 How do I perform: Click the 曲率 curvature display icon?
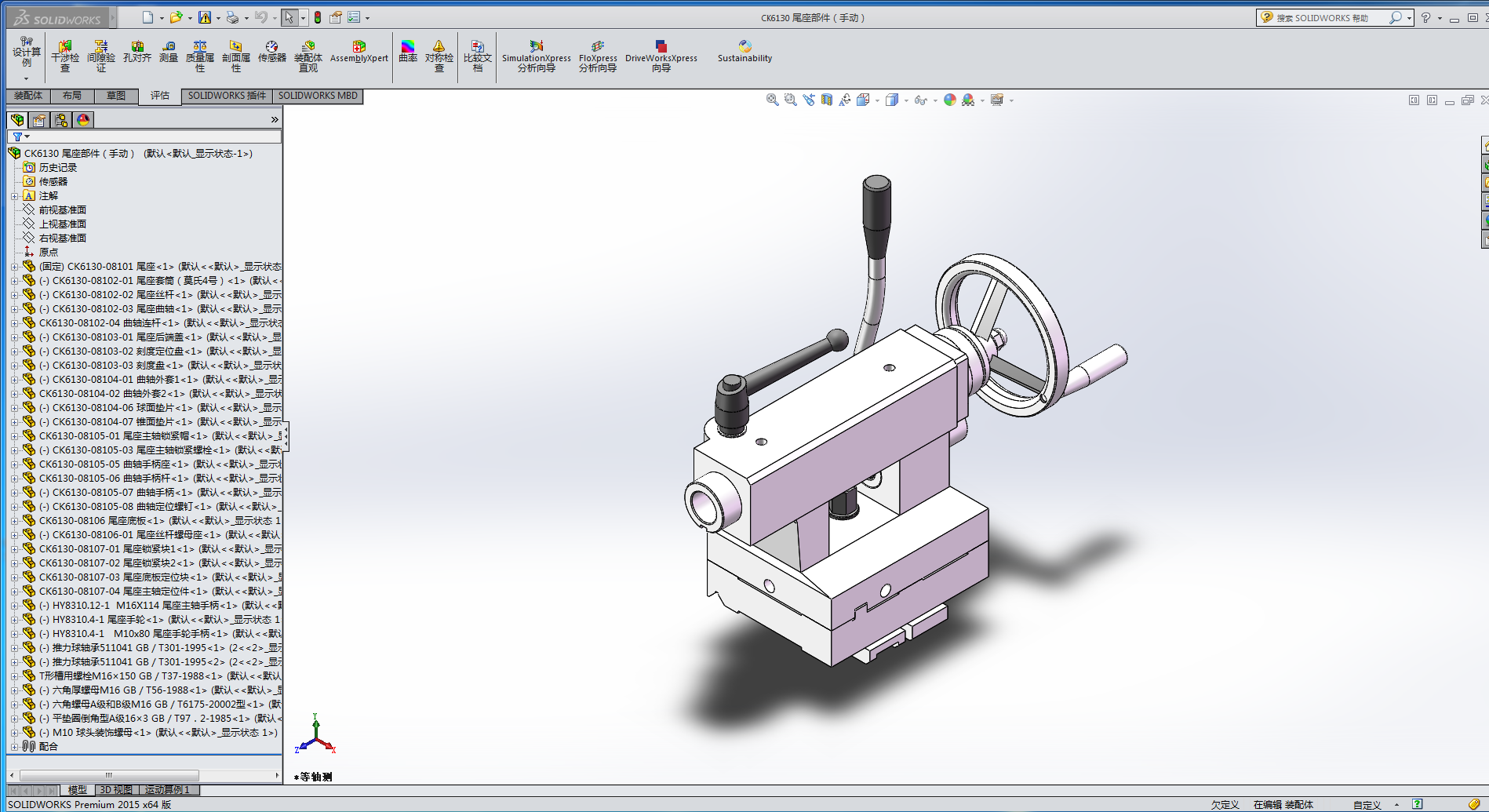pos(408,52)
